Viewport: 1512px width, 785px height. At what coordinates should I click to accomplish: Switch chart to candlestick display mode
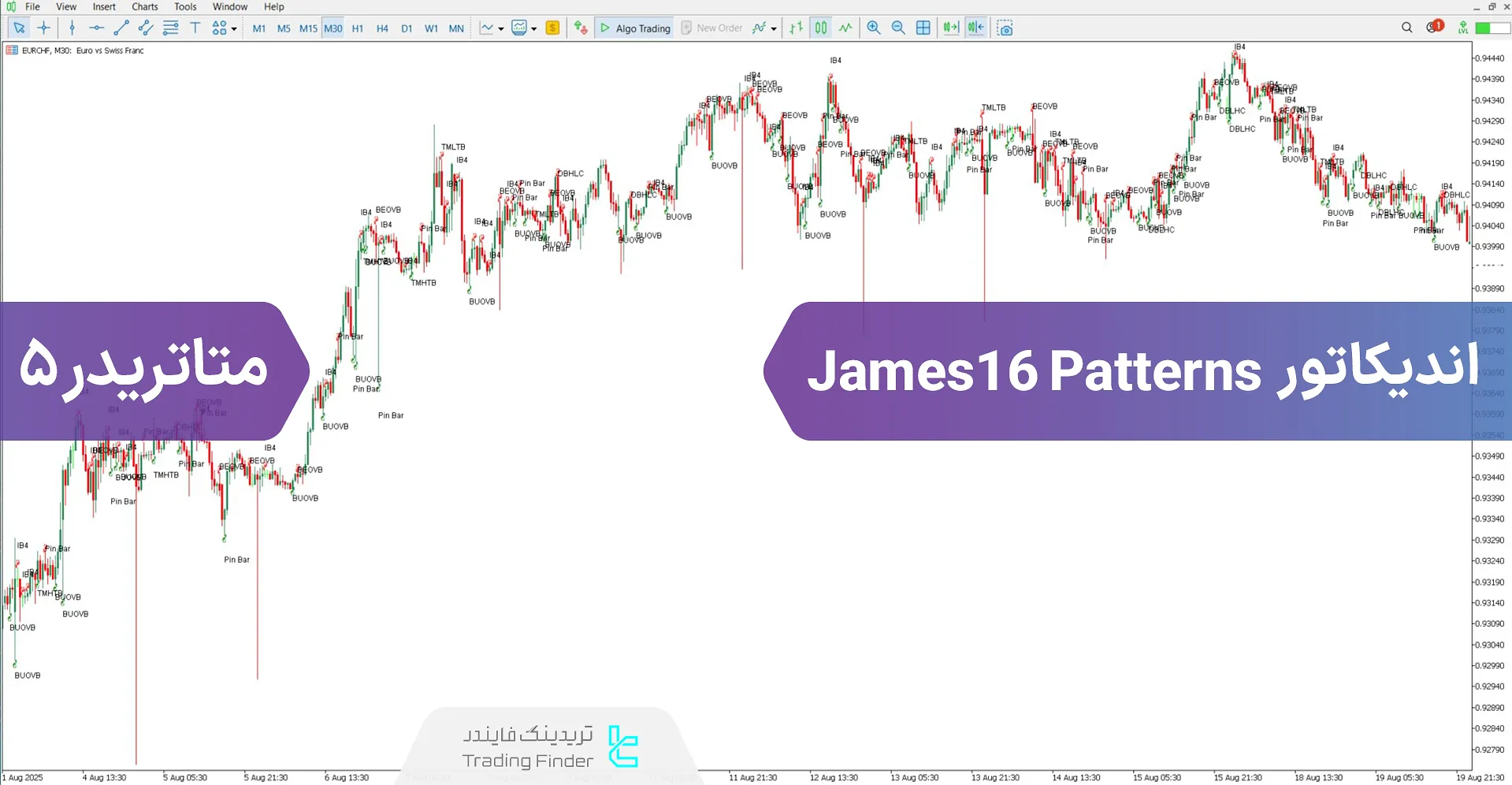[x=820, y=28]
